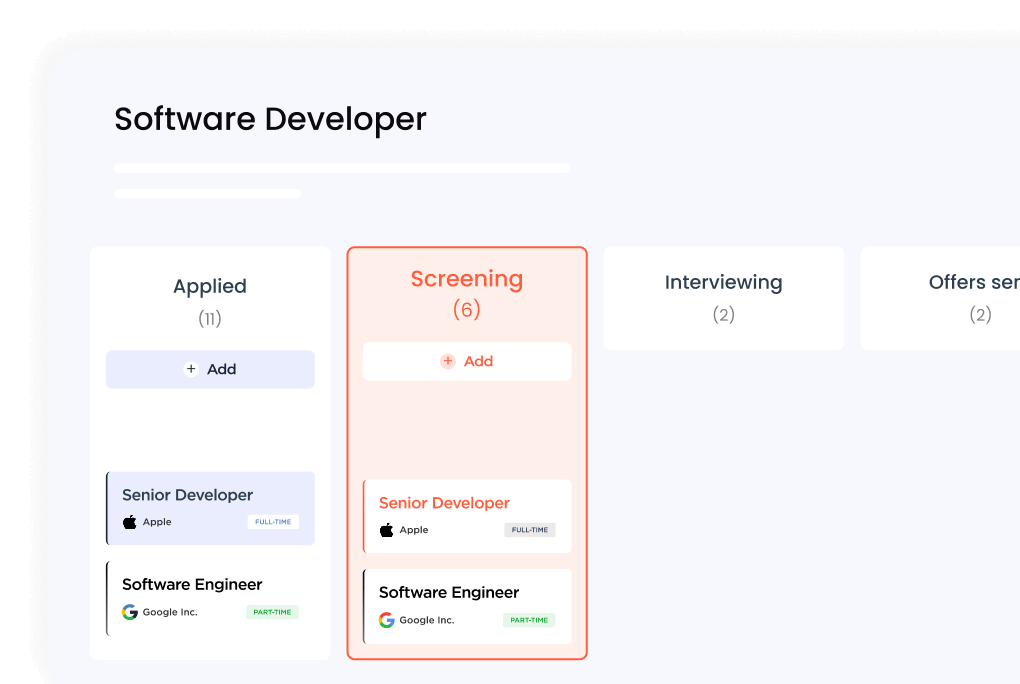Click Apple logo on Screening Senior Developer card
Image resolution: width=1020 pixels, height=684 pixels.
(x=386, y=530)
